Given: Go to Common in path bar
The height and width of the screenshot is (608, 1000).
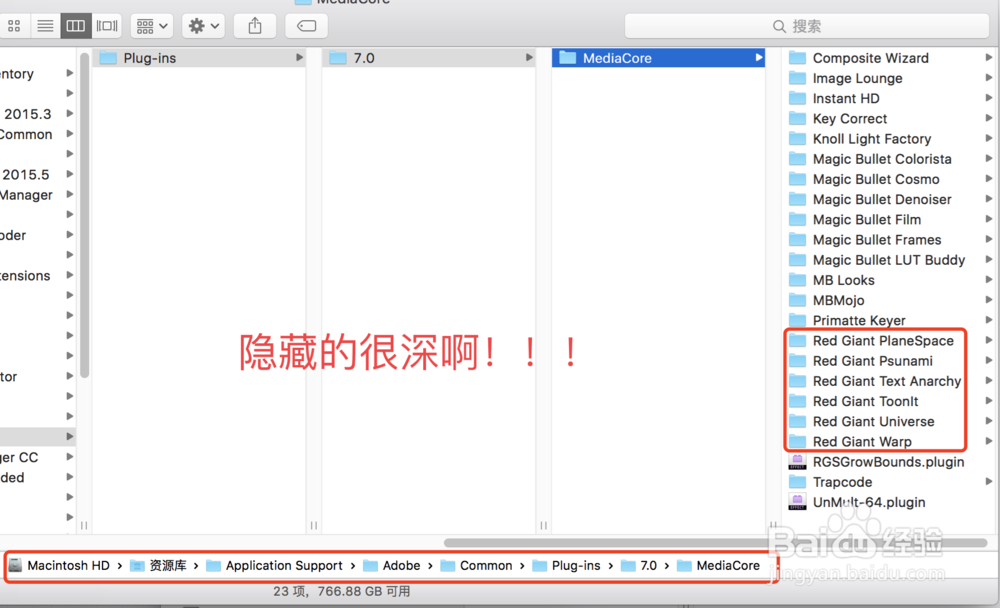Looking at the screenshot, I should pos(476,566).
